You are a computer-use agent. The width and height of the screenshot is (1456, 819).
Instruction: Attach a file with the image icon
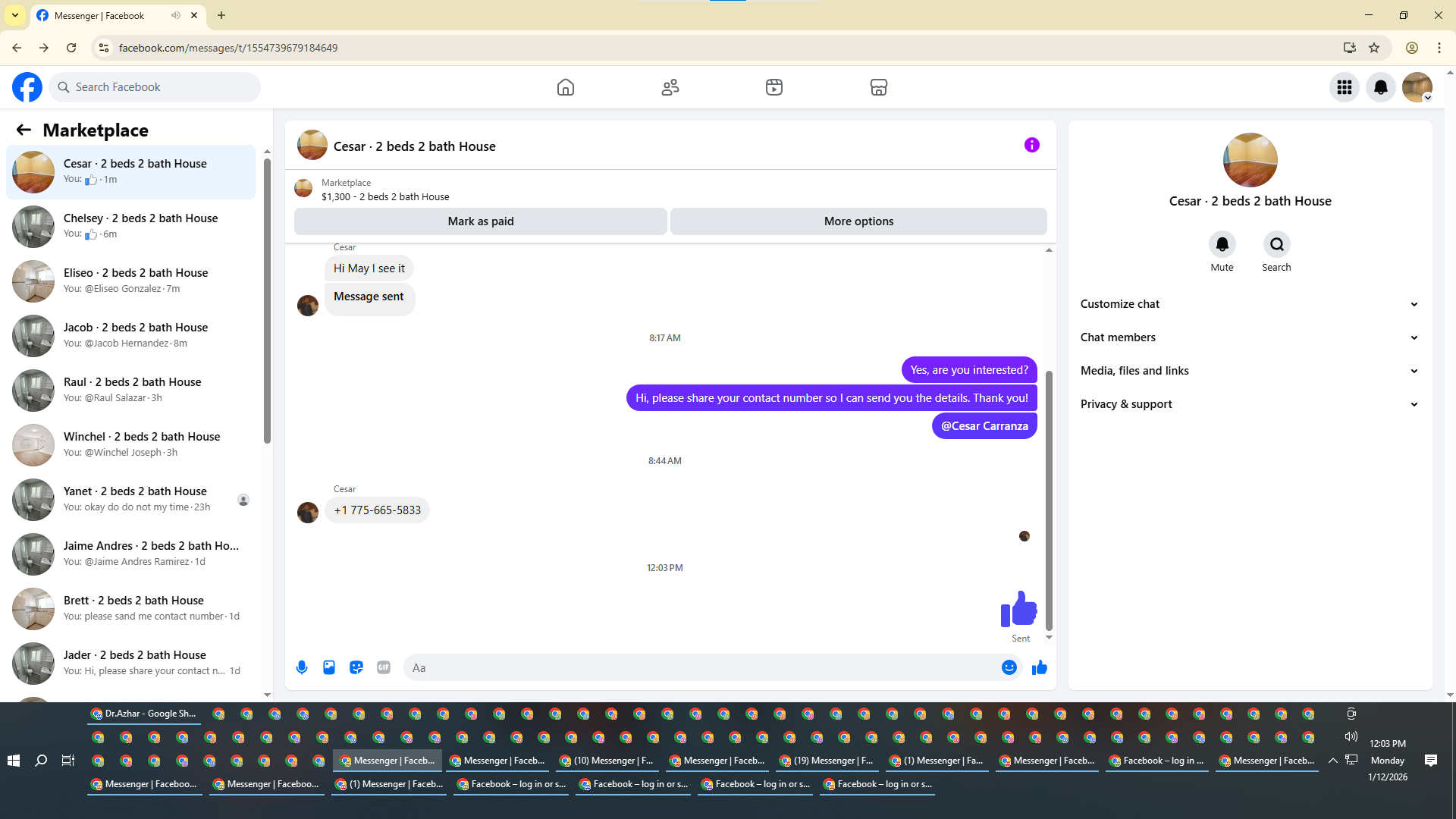[329, 667]
